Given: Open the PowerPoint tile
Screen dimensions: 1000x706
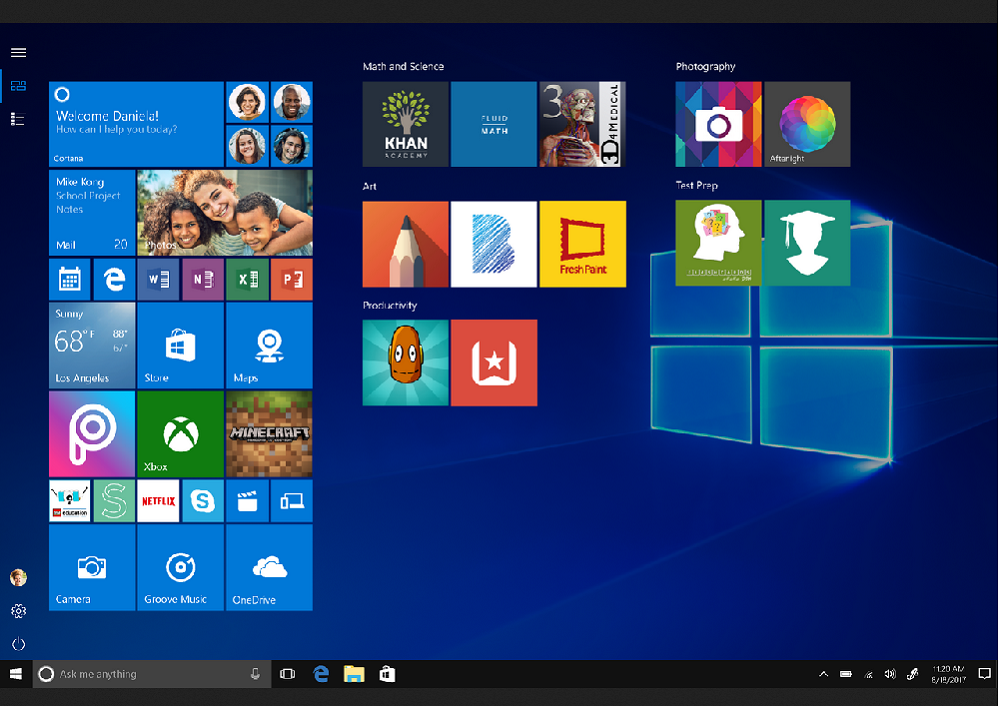Looking at the screenshot, I should (291, 279).
